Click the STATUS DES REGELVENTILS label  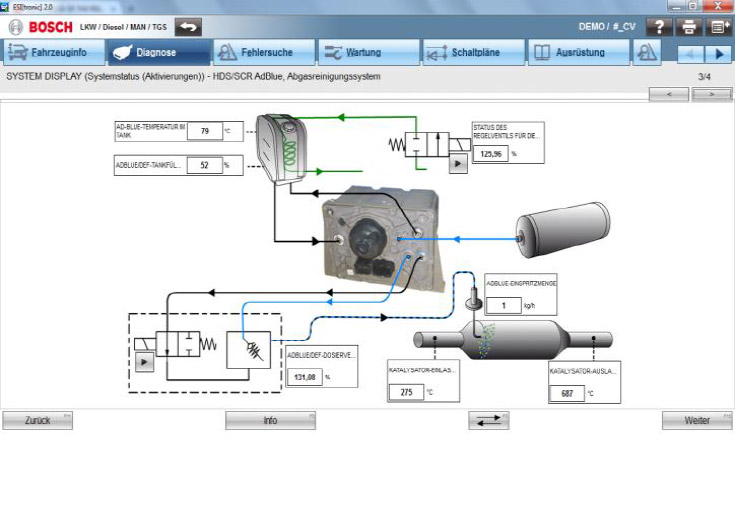coord(507,131)
